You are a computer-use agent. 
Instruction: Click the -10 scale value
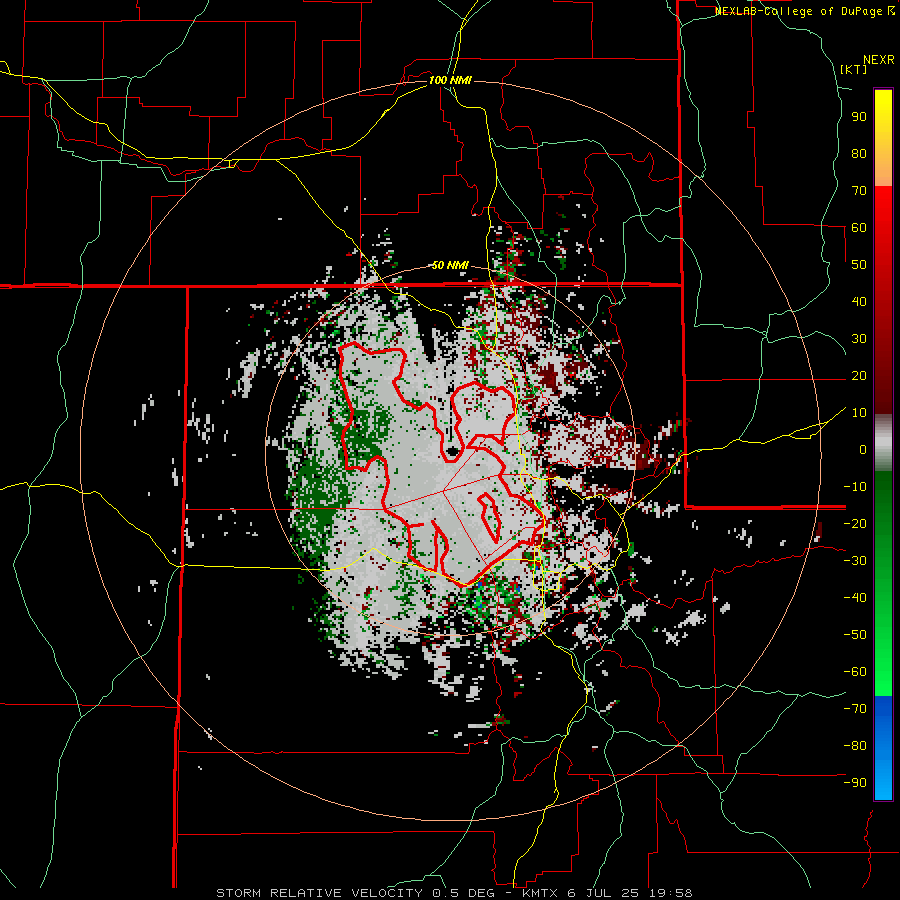[855, 487]
